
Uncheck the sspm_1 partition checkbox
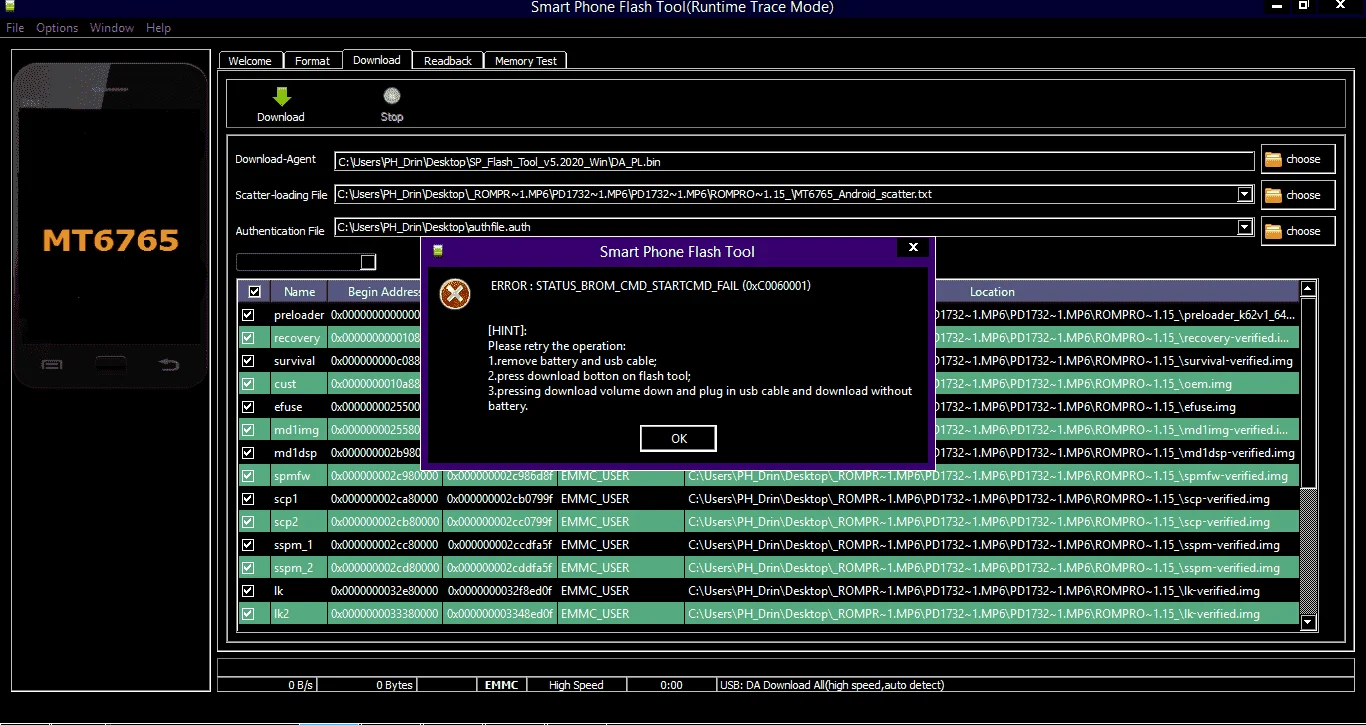tap(248, 545)
